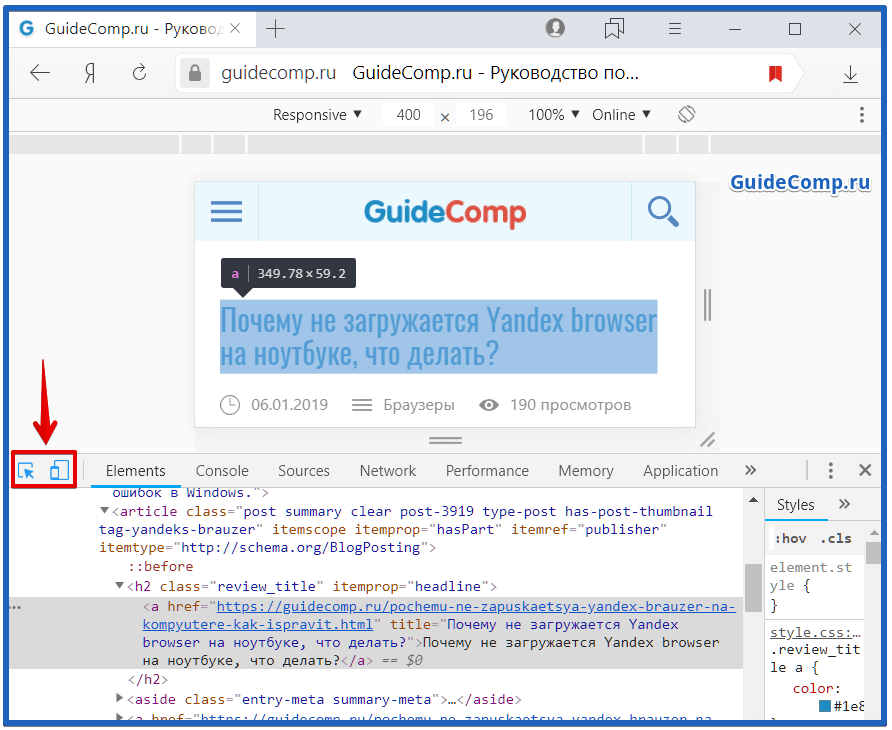Screen dimensions: 892x730
Task: Collapse the h2 review_title node
Action: (x=119, y=585)
